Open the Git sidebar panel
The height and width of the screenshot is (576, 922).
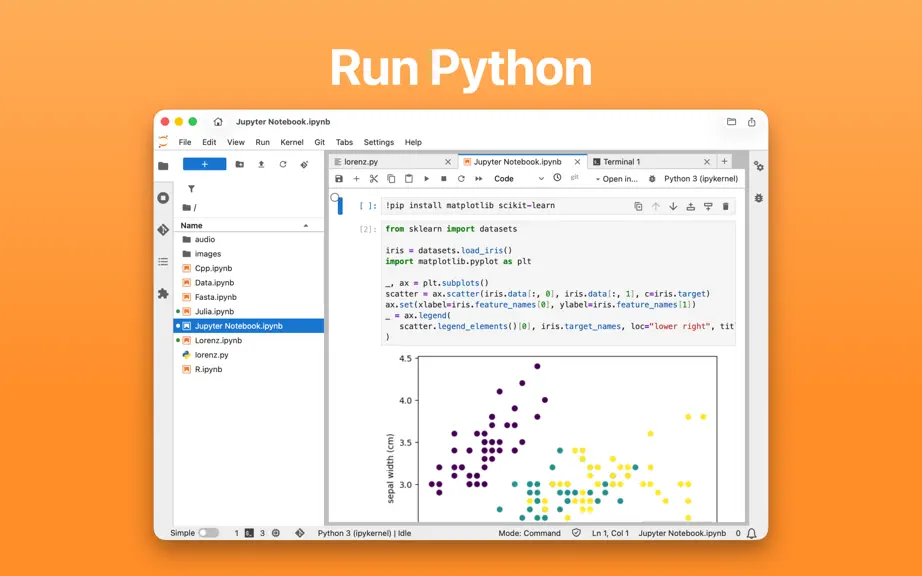[163, 230]
